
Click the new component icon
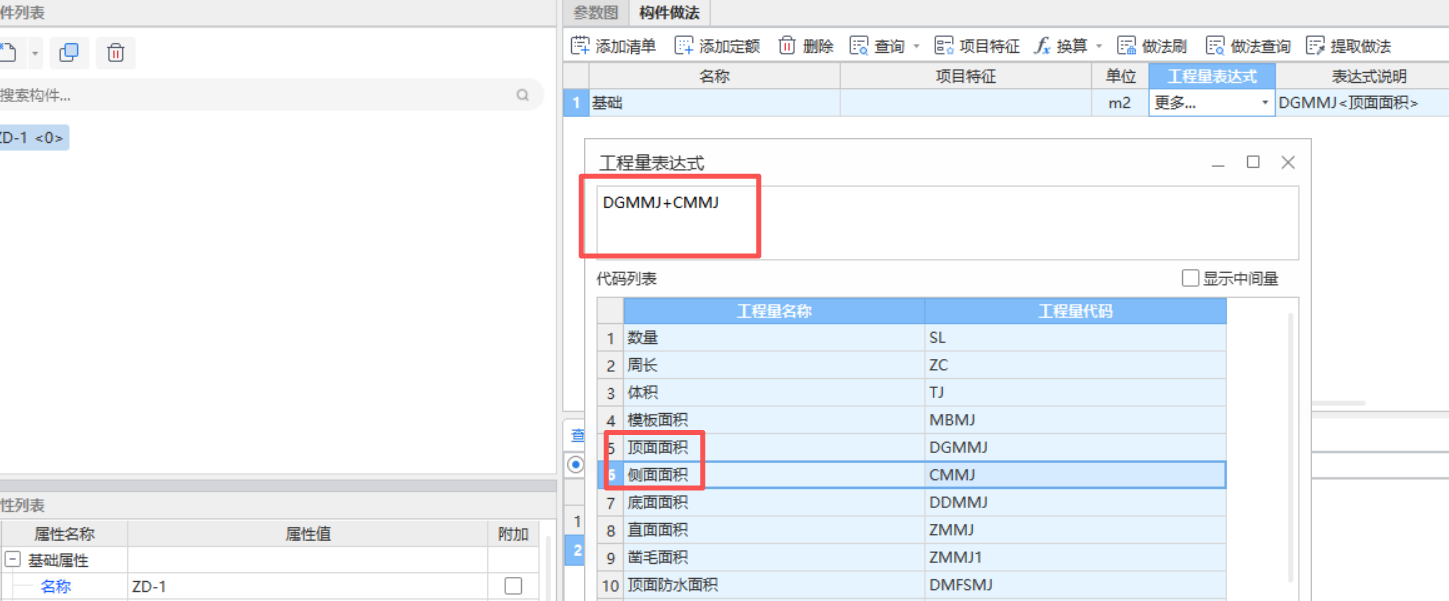point(8,52)
